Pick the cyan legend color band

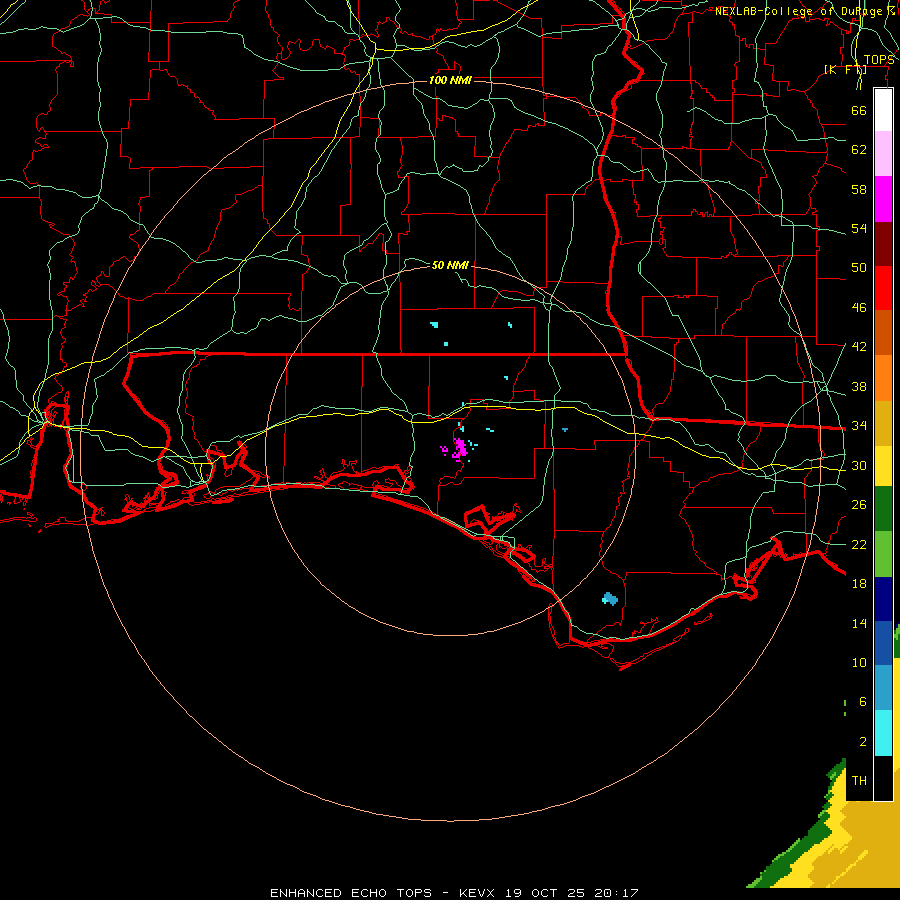(883, 733)
